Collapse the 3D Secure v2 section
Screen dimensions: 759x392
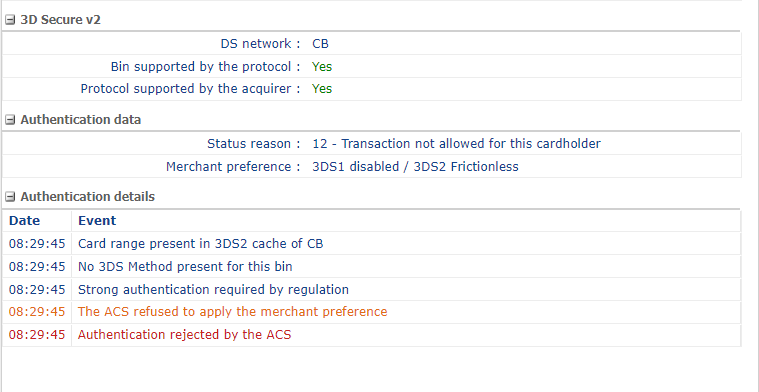(x=10, y=20)
